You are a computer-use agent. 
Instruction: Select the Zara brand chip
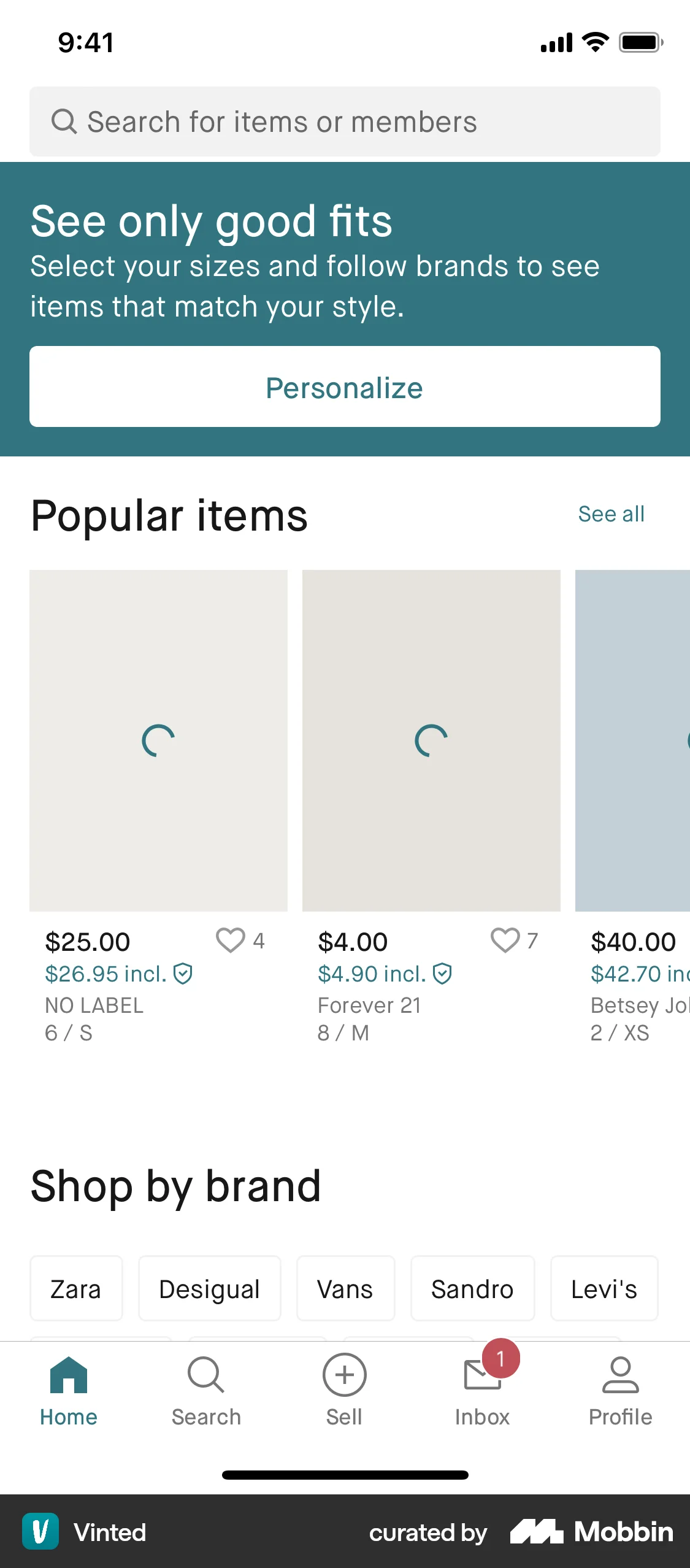(76, 1288)
